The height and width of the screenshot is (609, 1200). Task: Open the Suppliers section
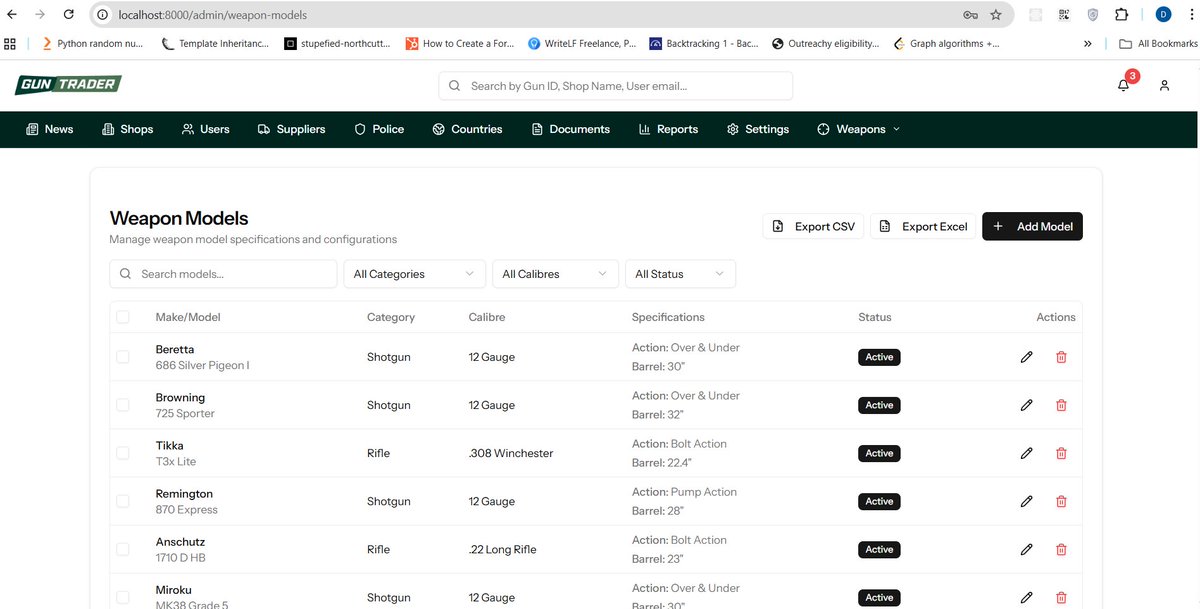tap(292, 129)
